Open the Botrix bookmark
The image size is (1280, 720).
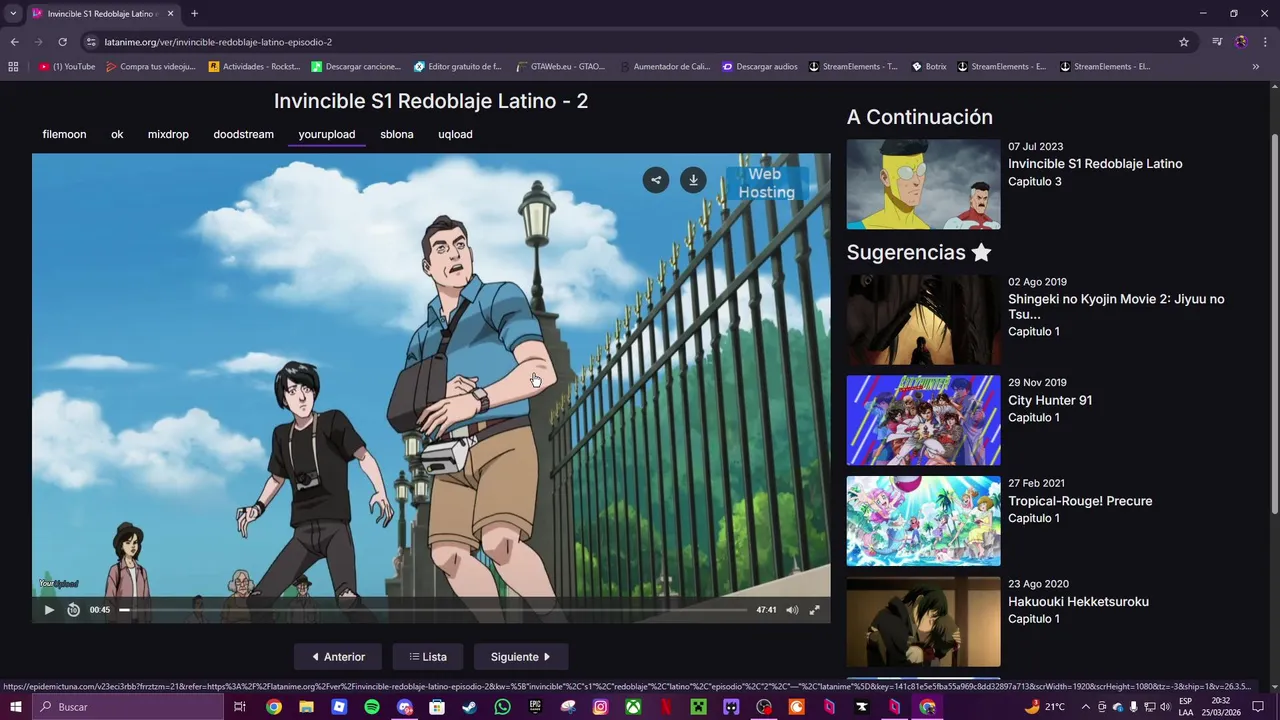tap(929, 66)
